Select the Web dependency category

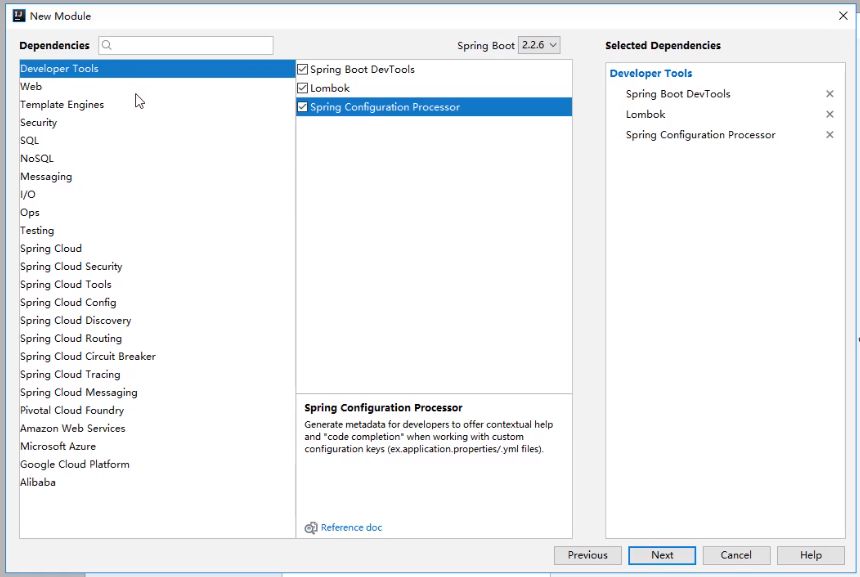[31, 87]
